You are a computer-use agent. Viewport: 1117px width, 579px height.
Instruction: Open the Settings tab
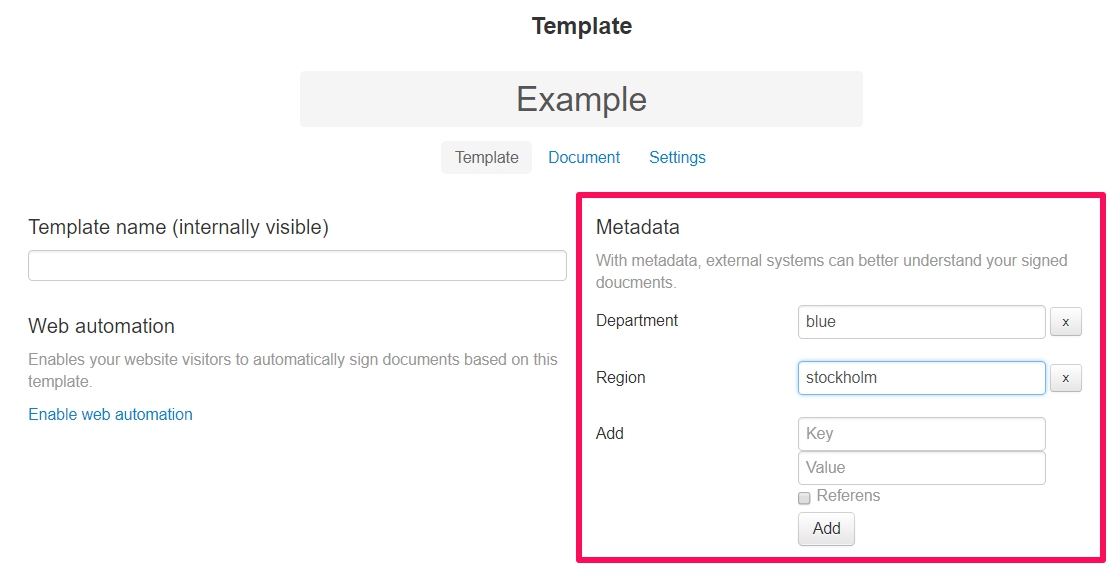coord(677,157)
